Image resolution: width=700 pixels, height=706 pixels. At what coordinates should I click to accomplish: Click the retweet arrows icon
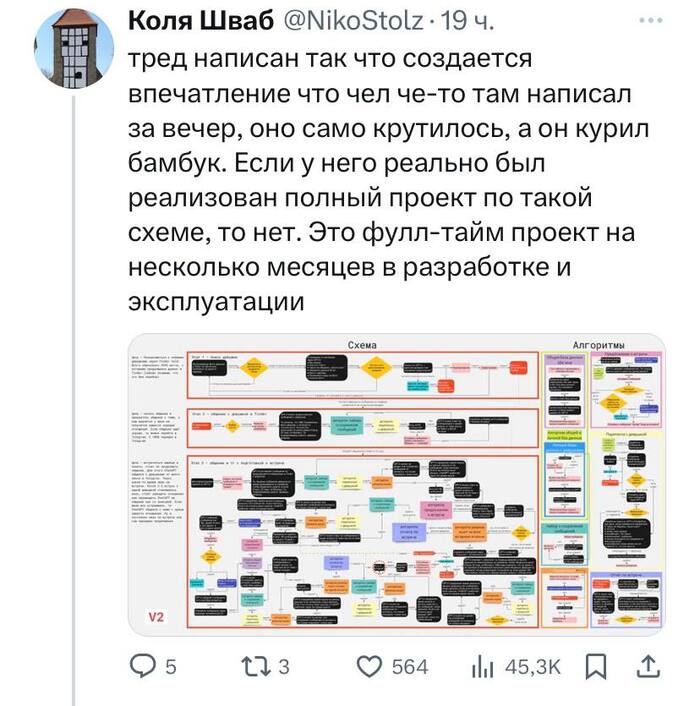pyautogui.click(x=256, y=667)
